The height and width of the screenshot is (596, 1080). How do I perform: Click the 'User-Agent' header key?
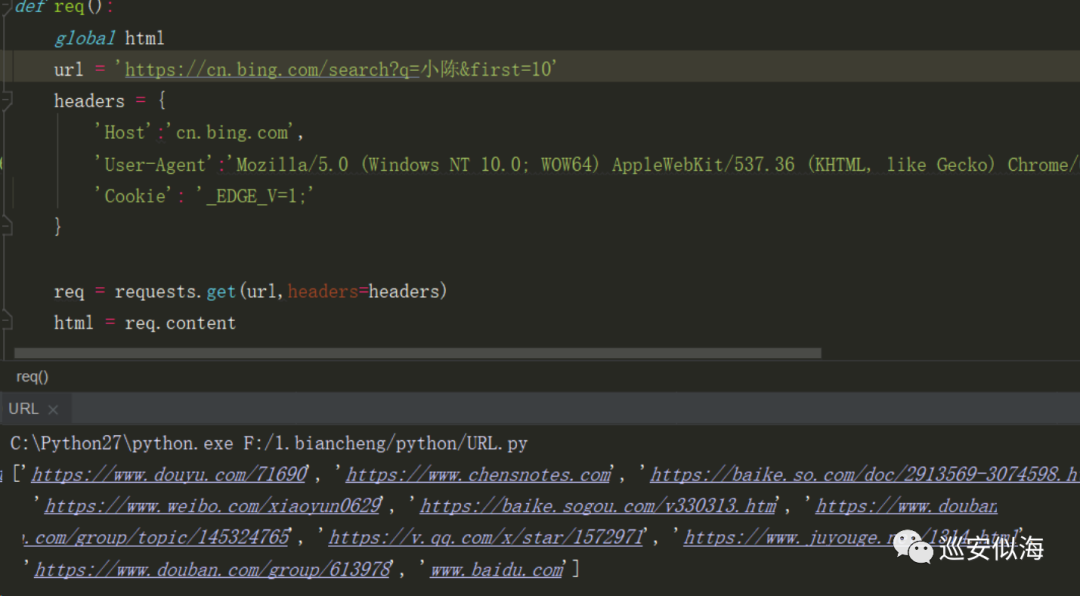tap(154, 165)
